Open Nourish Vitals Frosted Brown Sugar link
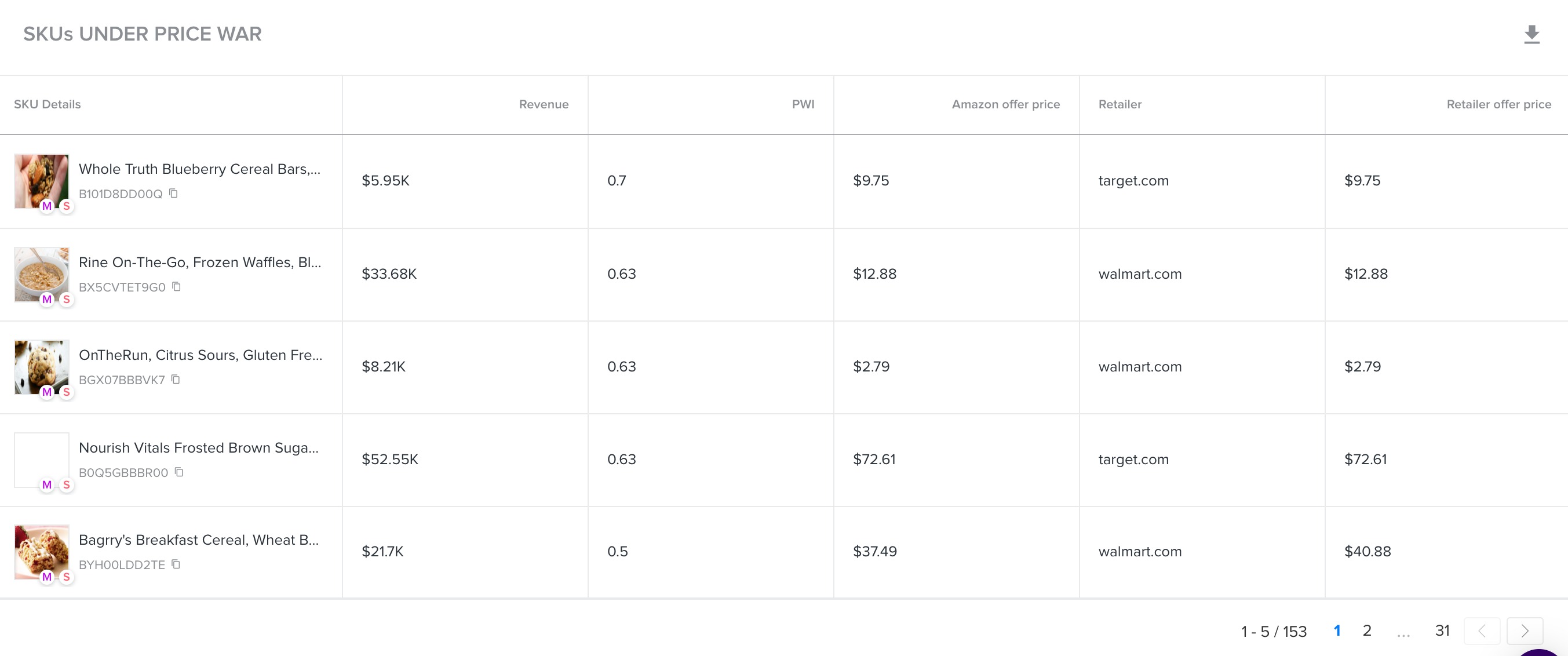 tap(198, 448)
